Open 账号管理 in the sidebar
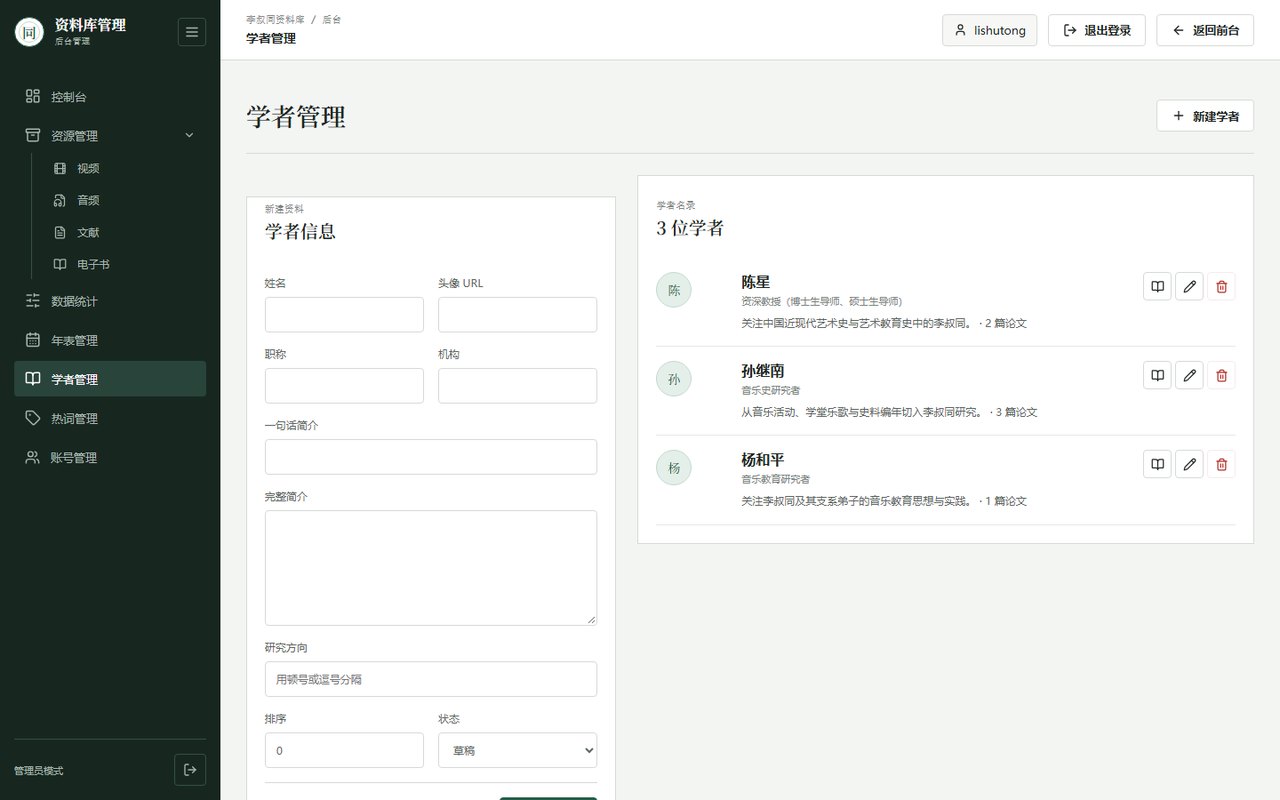 [x=110, y=457]
